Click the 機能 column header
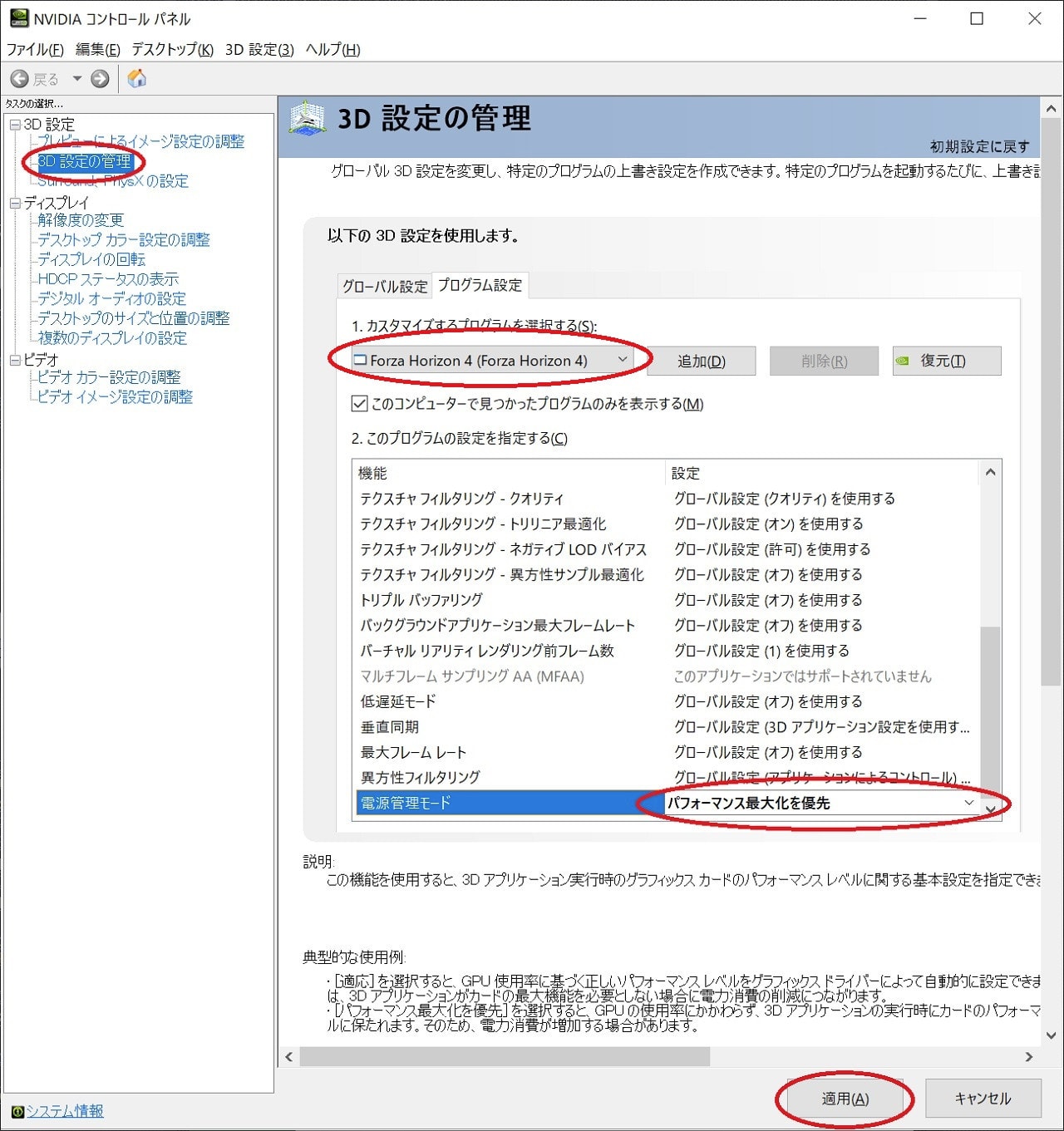Viewport: 1064px width, 1131px height. (x=509, y=473)
